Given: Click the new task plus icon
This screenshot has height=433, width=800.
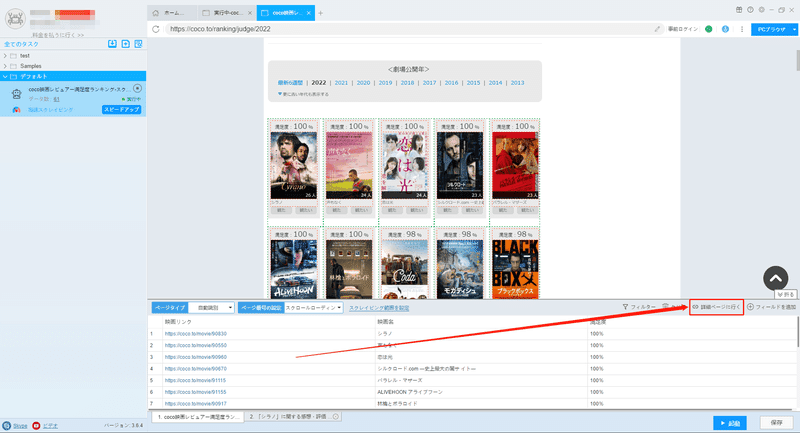Looking at the screenshot, I should (126, 44).
